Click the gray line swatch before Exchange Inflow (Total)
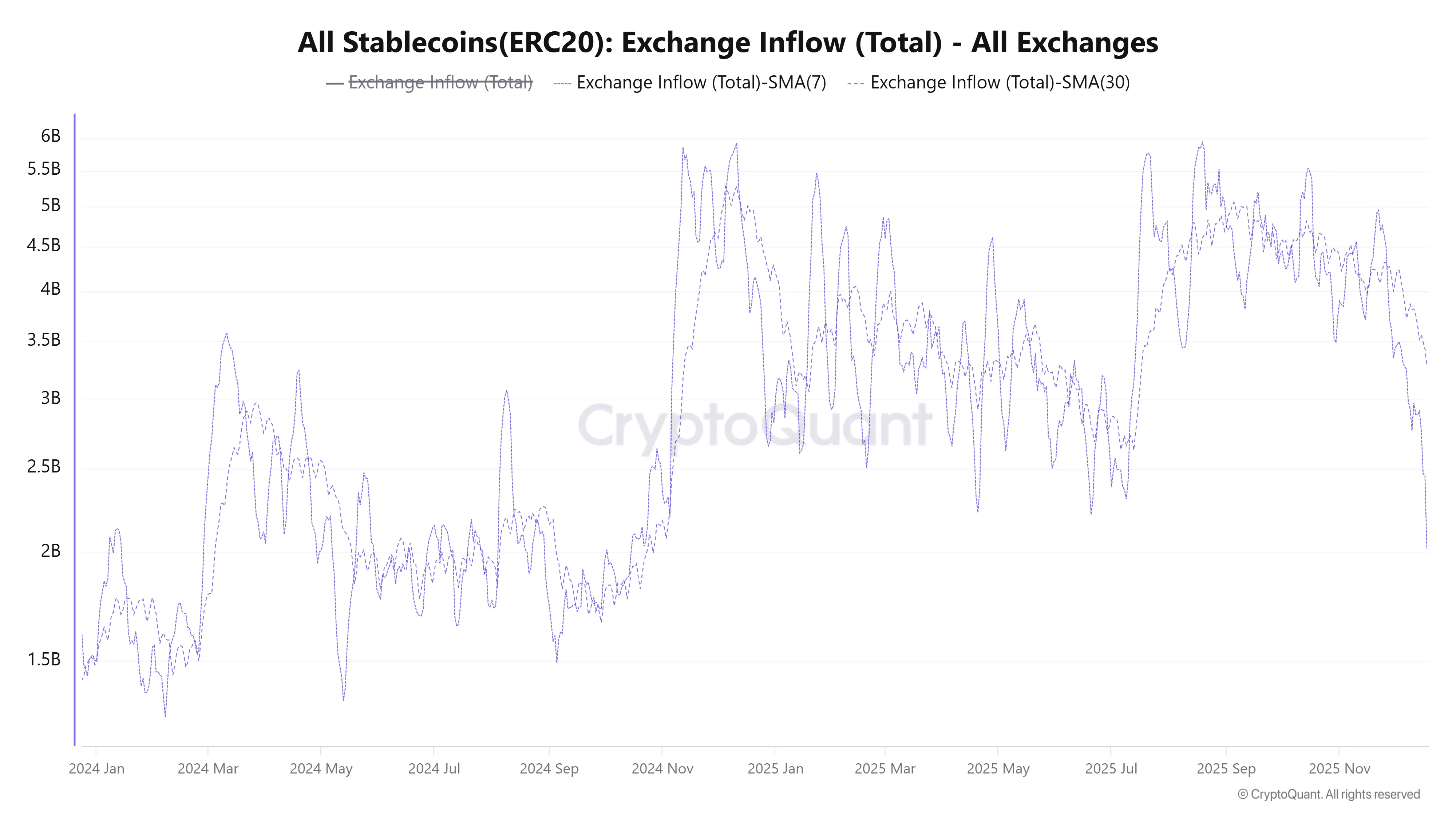This screenshot has height=819, width=1456. [x=335, y=84]
